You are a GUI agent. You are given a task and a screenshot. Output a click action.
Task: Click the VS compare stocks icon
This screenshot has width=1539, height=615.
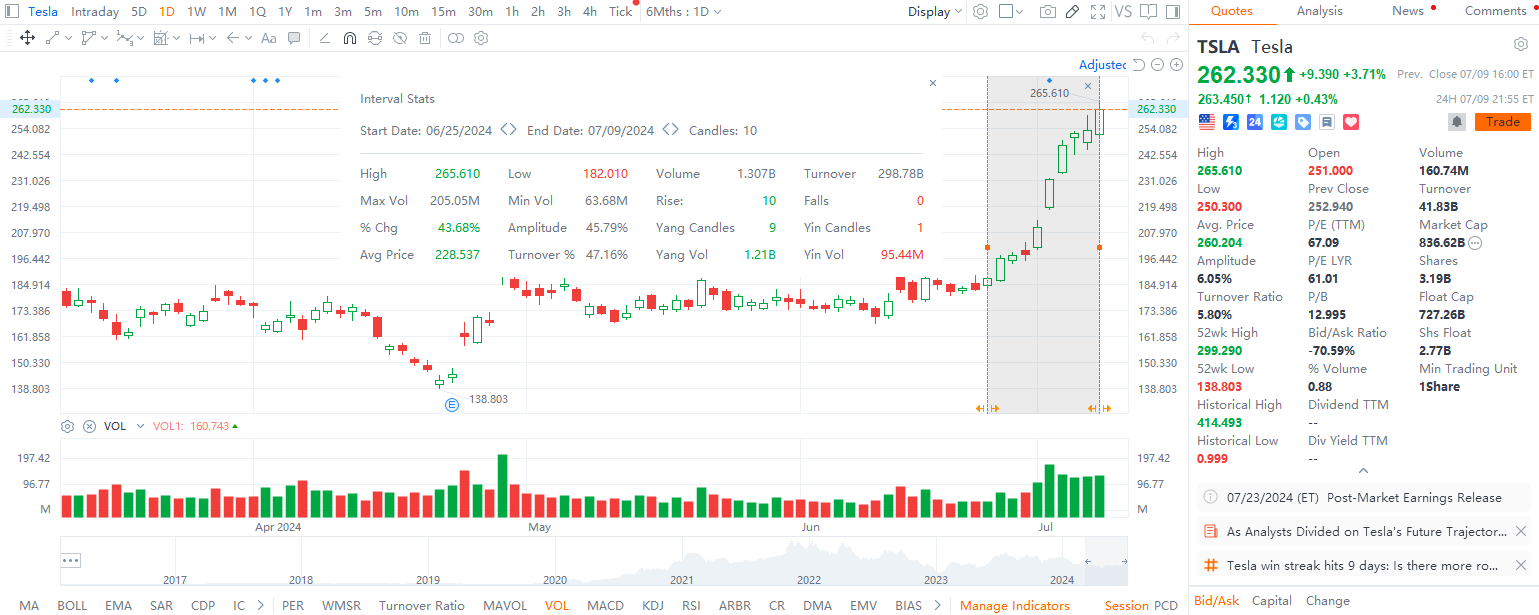(1123, 12)
